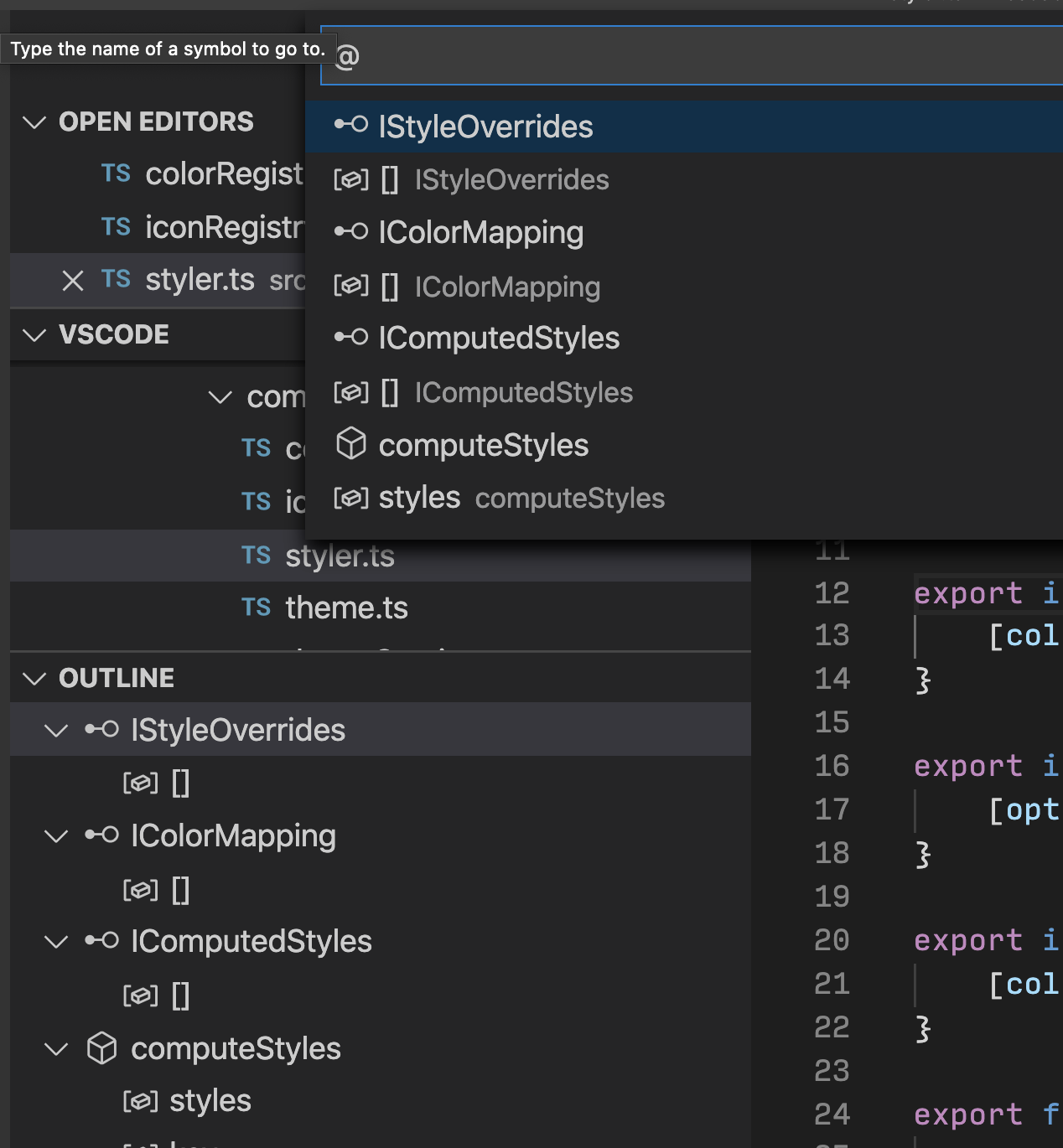Click line number 24 in editor gutter
This screenshot has height=1148, width=1063.
coord(832,1114)
